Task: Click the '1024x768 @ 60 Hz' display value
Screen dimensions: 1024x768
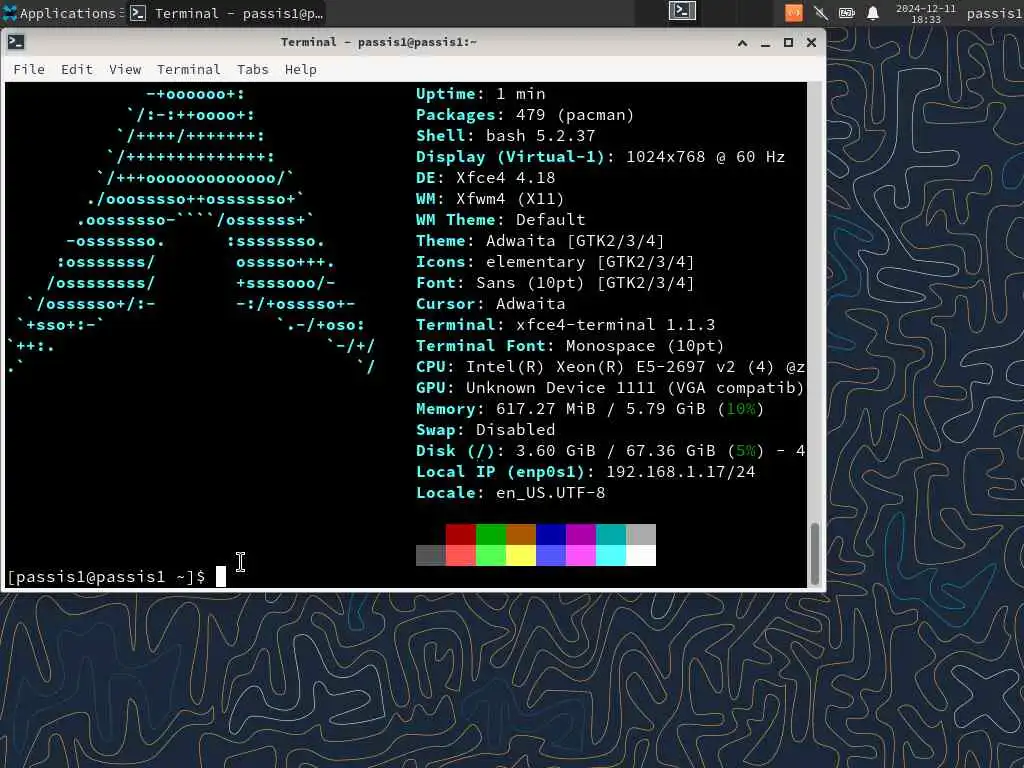Action: (x=705, y=157)
